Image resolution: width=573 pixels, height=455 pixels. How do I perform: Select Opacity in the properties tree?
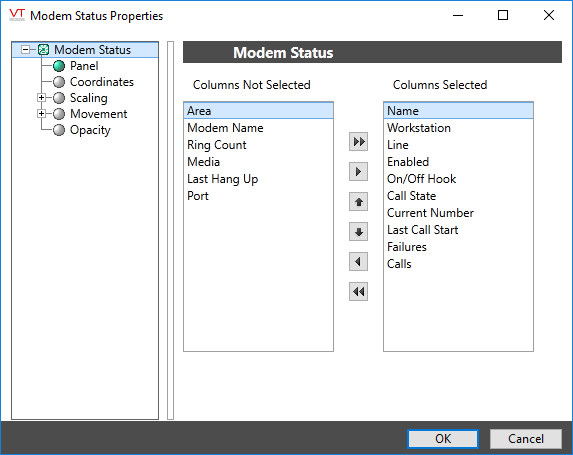coord(90,130)
